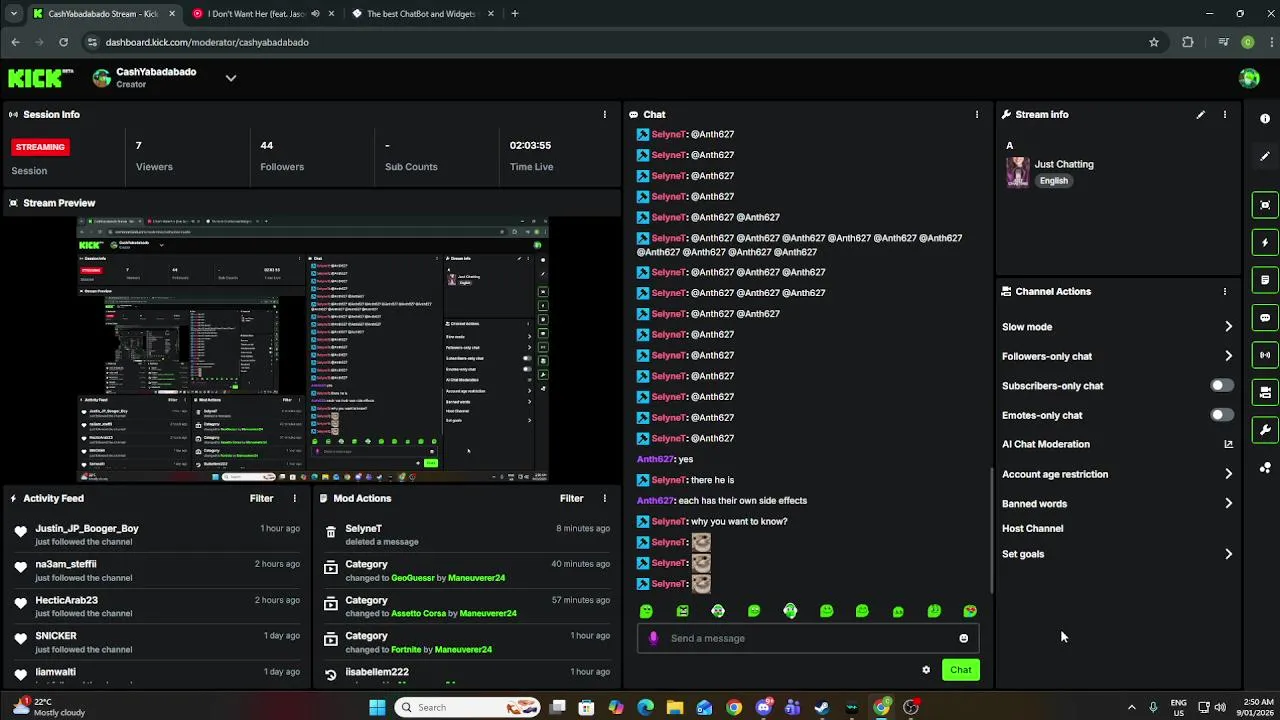Click the chat panel scrollbar

tap(992, 530)
